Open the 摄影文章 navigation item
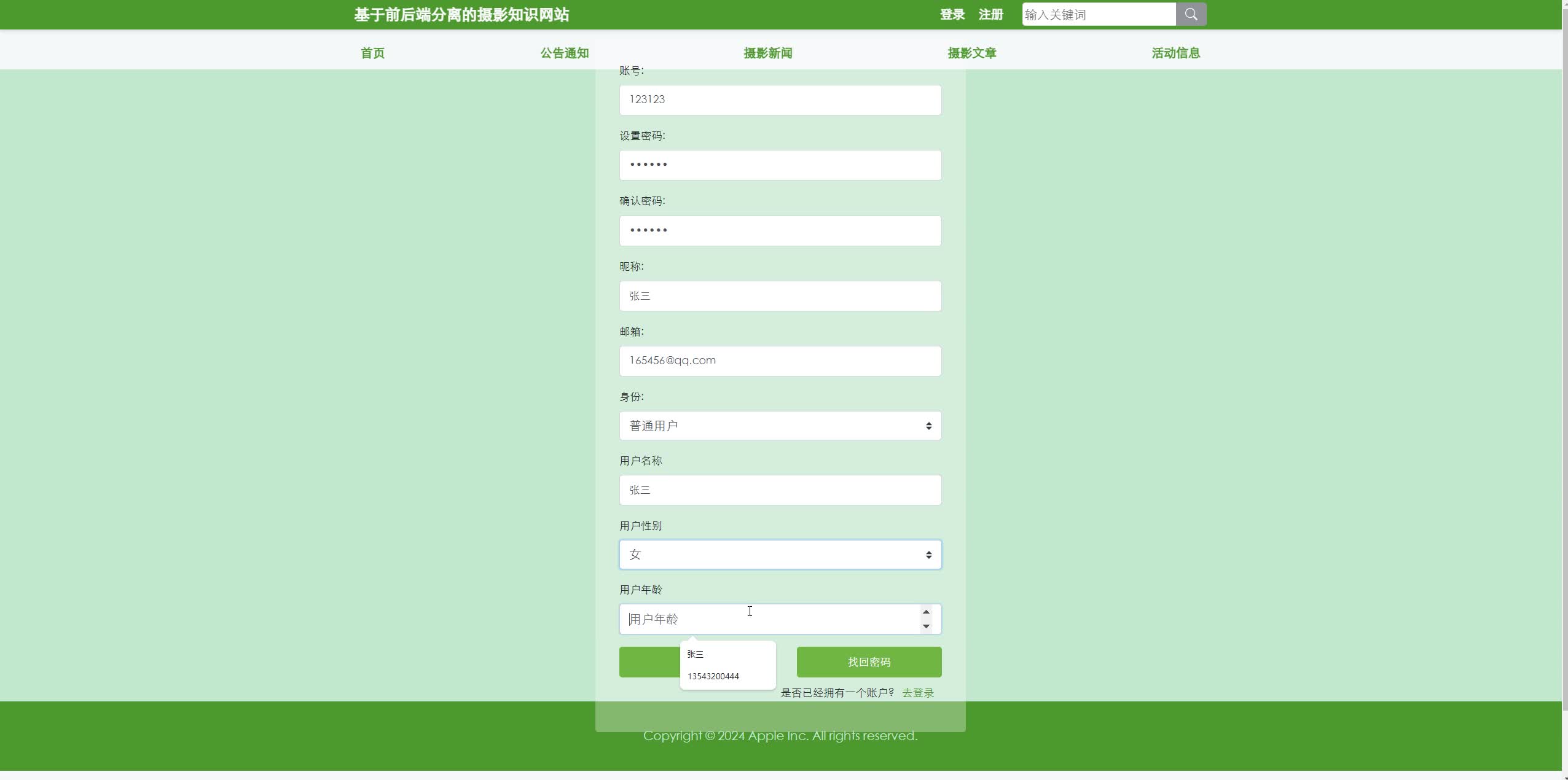The height and width of the screenshot is (780, 1568). point(971,53)
